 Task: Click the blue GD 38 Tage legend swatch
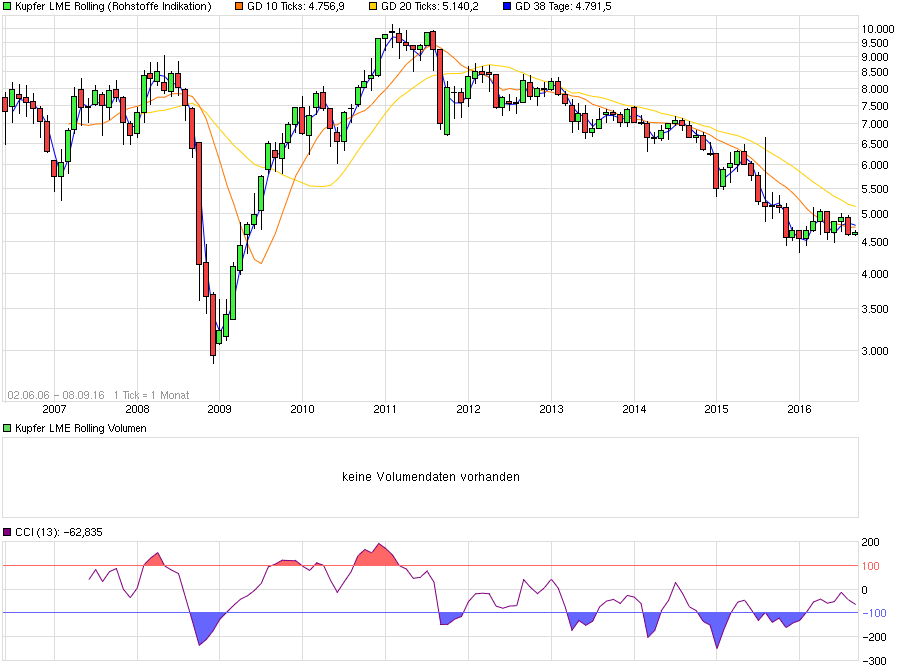[x=507, y=7]
